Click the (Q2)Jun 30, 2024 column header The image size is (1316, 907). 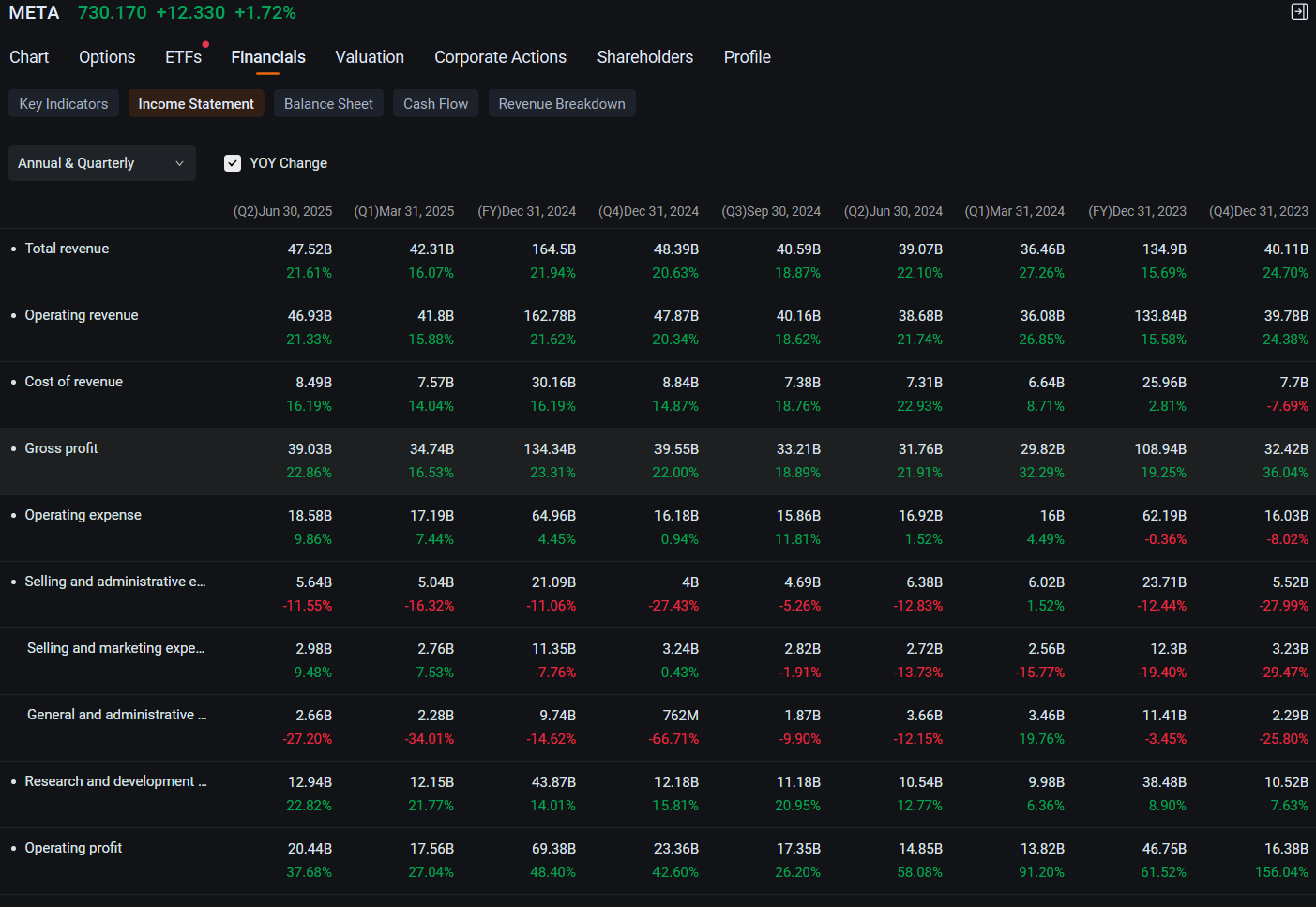pos(893,212)
